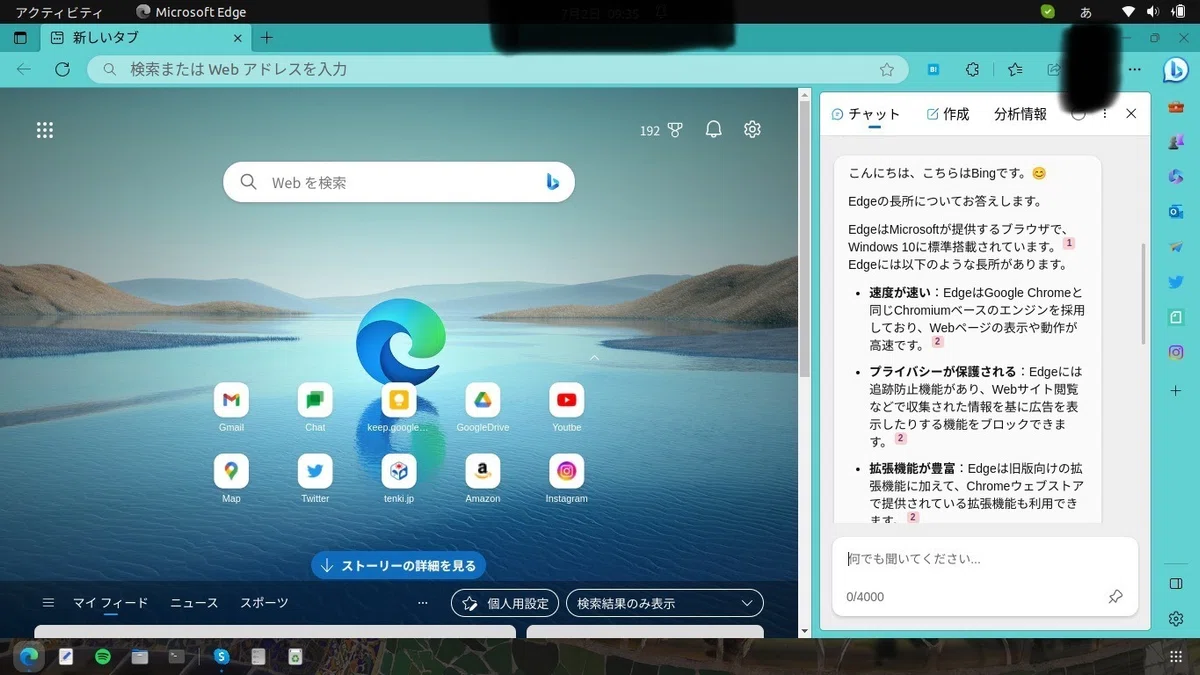
Task: Open the Chat quick link
Action: 315,400
